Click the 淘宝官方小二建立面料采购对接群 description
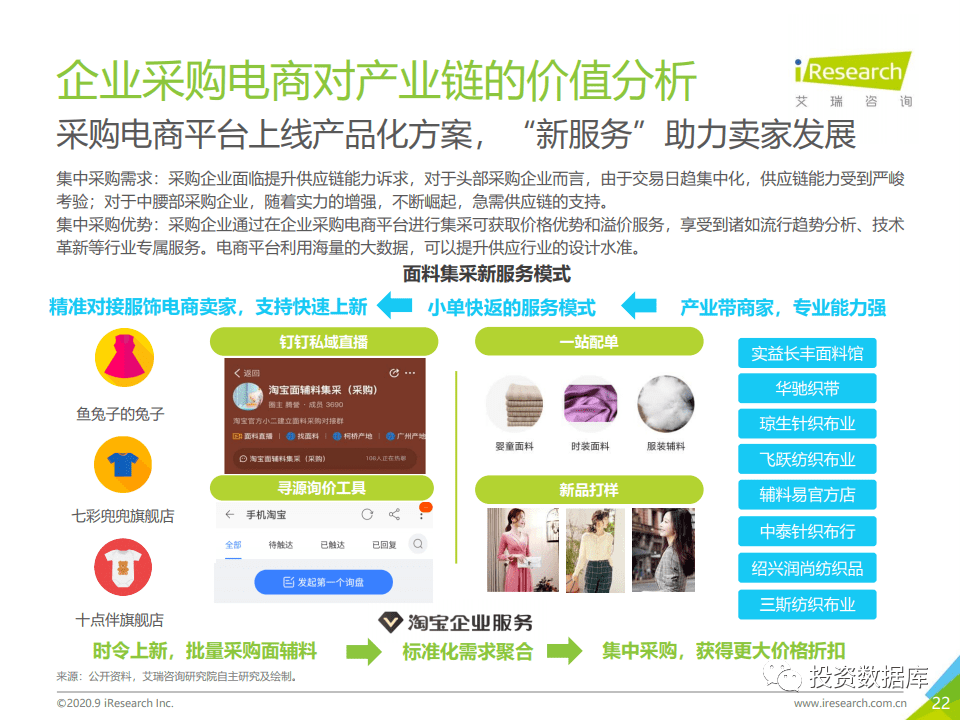 pos(288,421)
